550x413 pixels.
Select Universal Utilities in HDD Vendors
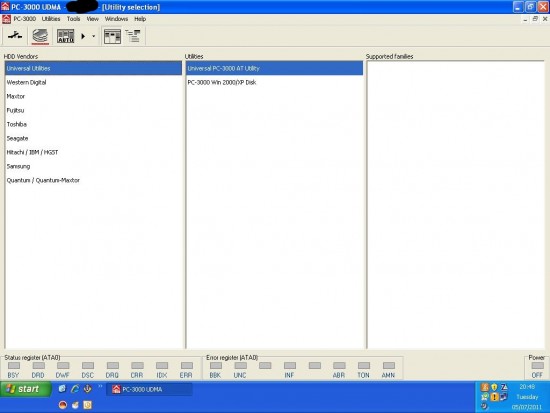point(94,68)
